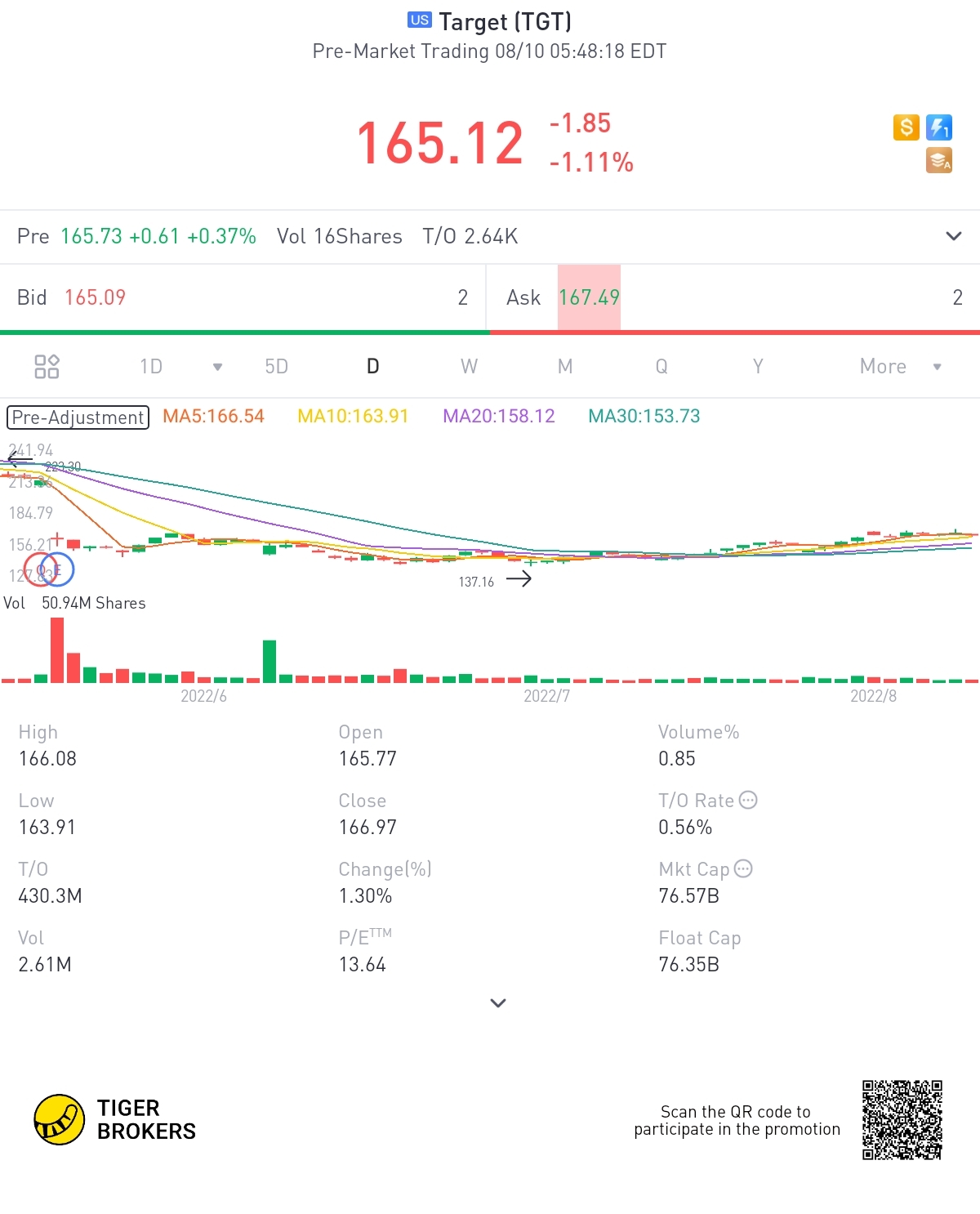The image size is (980, 1214).
Task: Tap the Vol 50.94M Shares label
Action: [x=74, y=603]
